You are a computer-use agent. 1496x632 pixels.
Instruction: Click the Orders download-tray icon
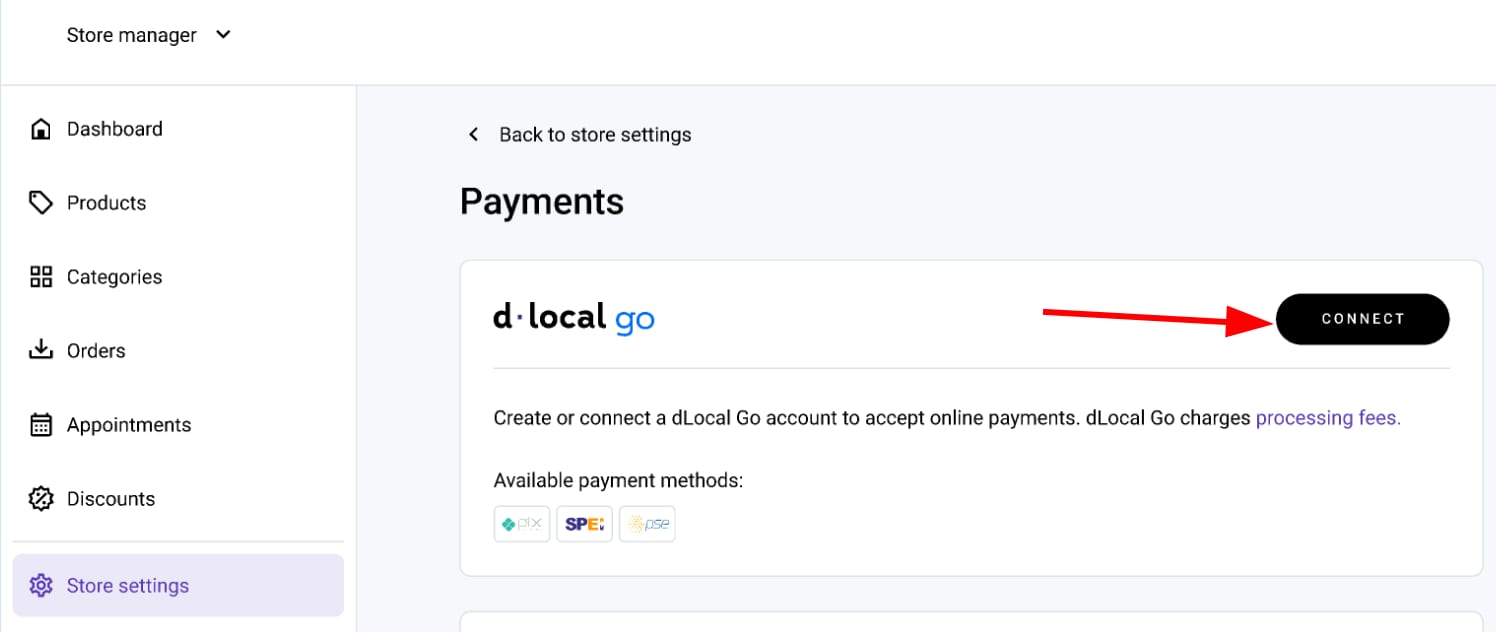pyautogui.click(x=41, y=351)
